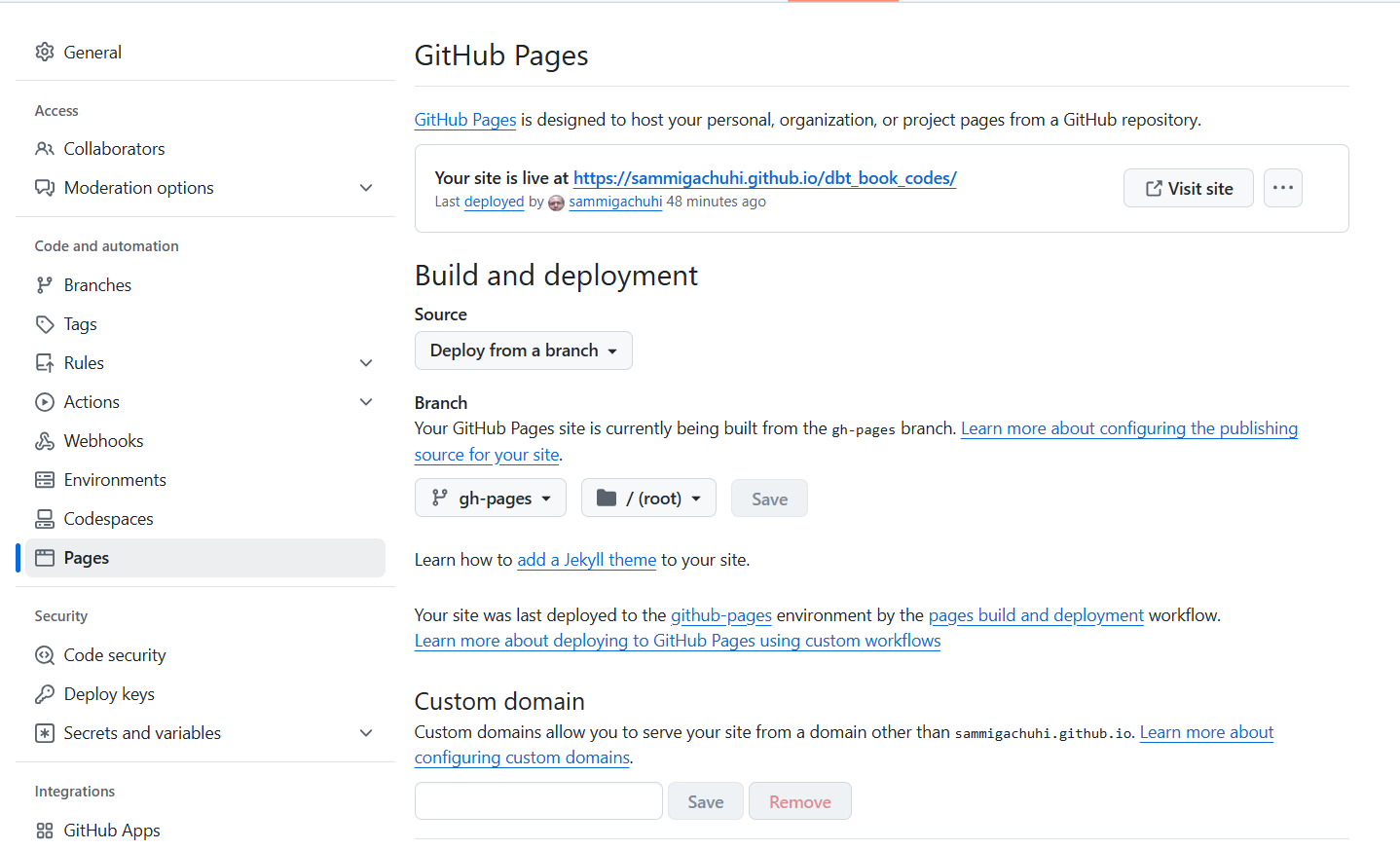The height and width of the screenshot is (850, 1400).
Task: Click Save button for custom domain
Action: pyautogui.click(x=706, y=801)
